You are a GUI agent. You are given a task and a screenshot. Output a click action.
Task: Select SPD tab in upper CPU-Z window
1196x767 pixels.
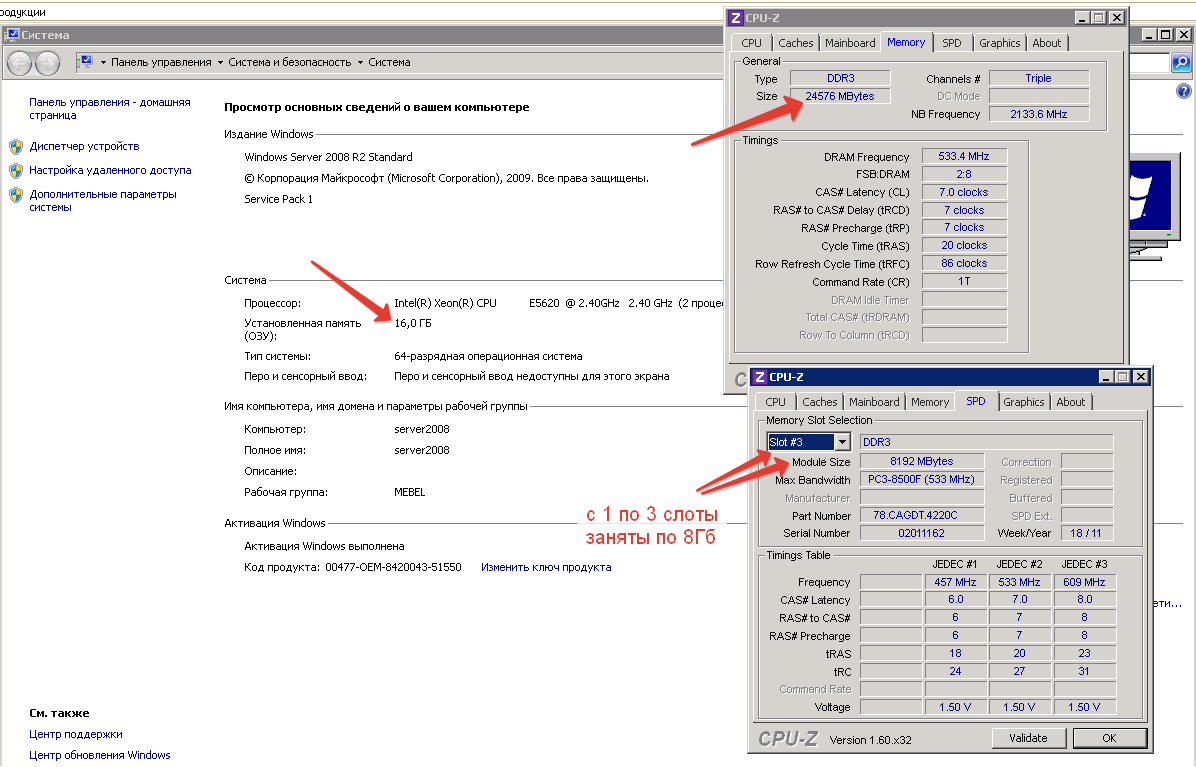952,43
